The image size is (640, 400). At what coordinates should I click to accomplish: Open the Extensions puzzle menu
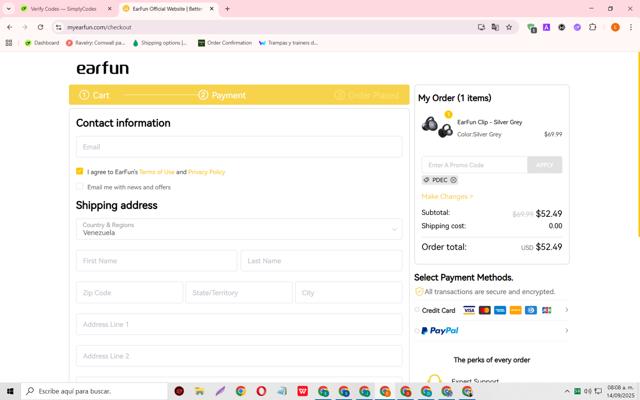point(593,27)
